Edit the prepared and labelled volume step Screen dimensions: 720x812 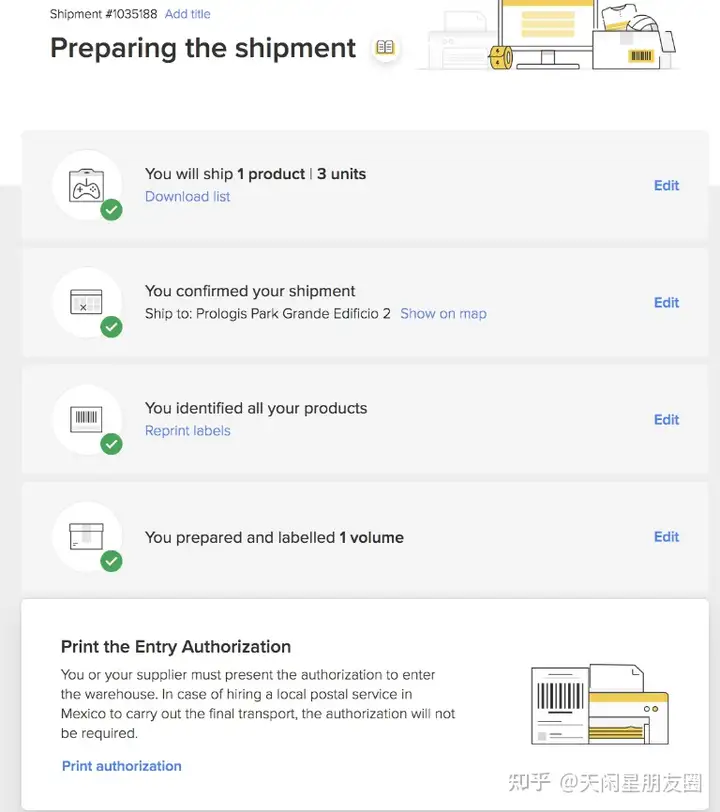click(x=666, y=536)
